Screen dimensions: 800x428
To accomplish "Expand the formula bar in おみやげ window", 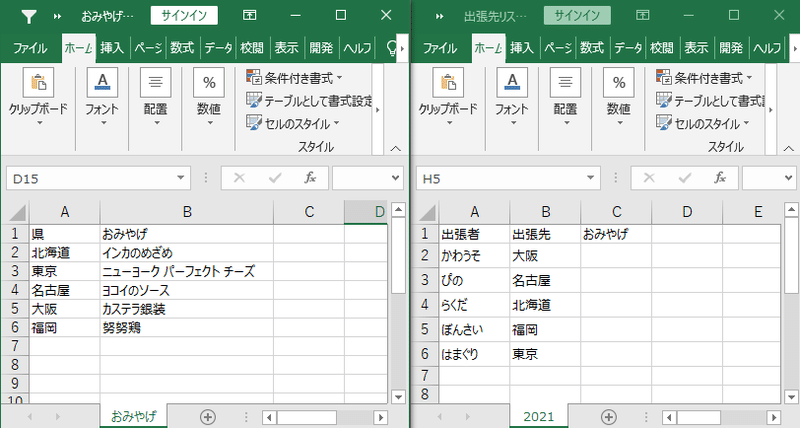I will click(395, 178).
